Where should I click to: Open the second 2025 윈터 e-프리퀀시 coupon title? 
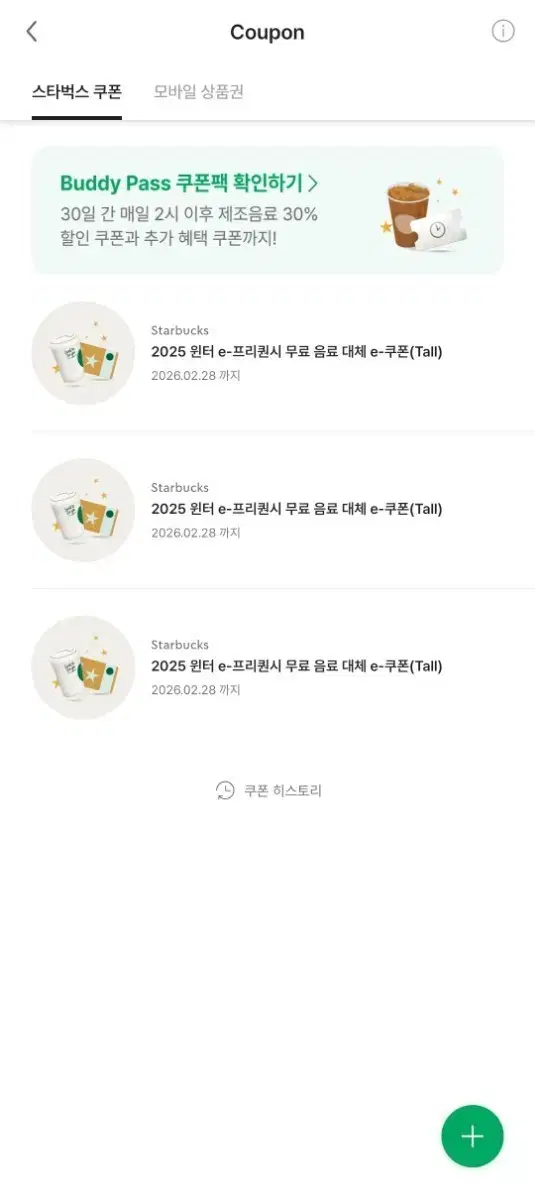coord(296,509)
